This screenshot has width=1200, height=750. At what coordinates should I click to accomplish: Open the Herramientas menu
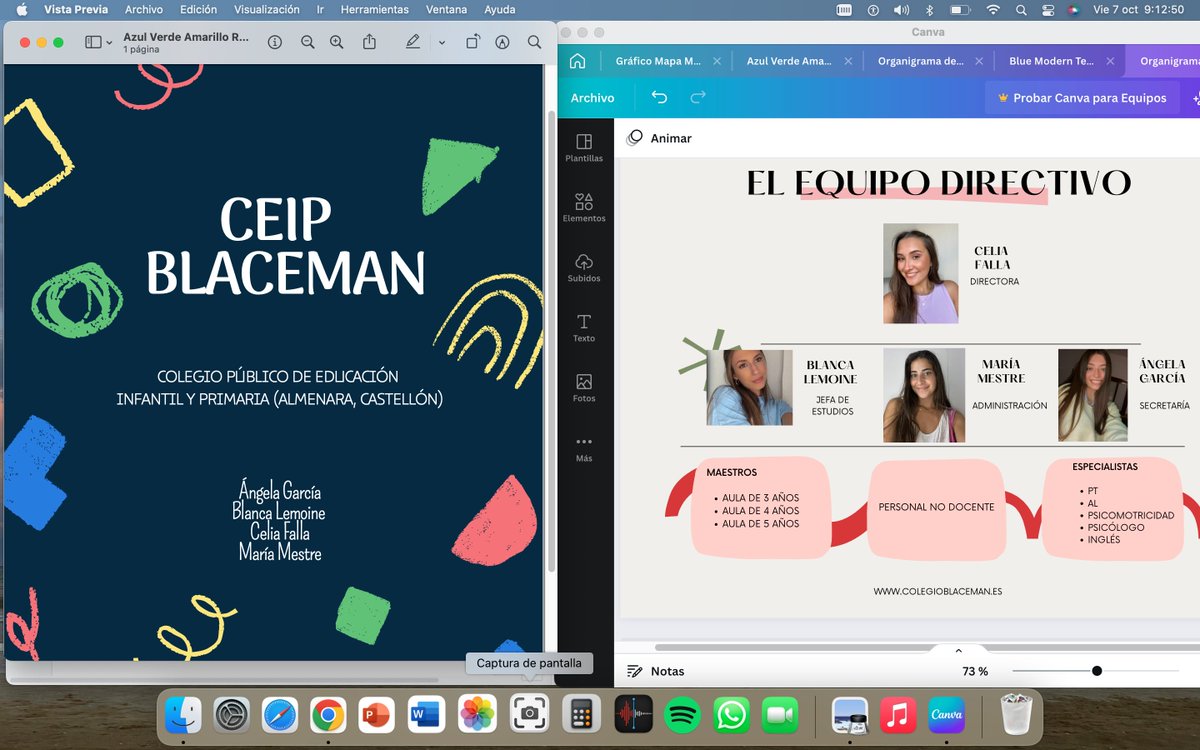(x=375, y=10)
